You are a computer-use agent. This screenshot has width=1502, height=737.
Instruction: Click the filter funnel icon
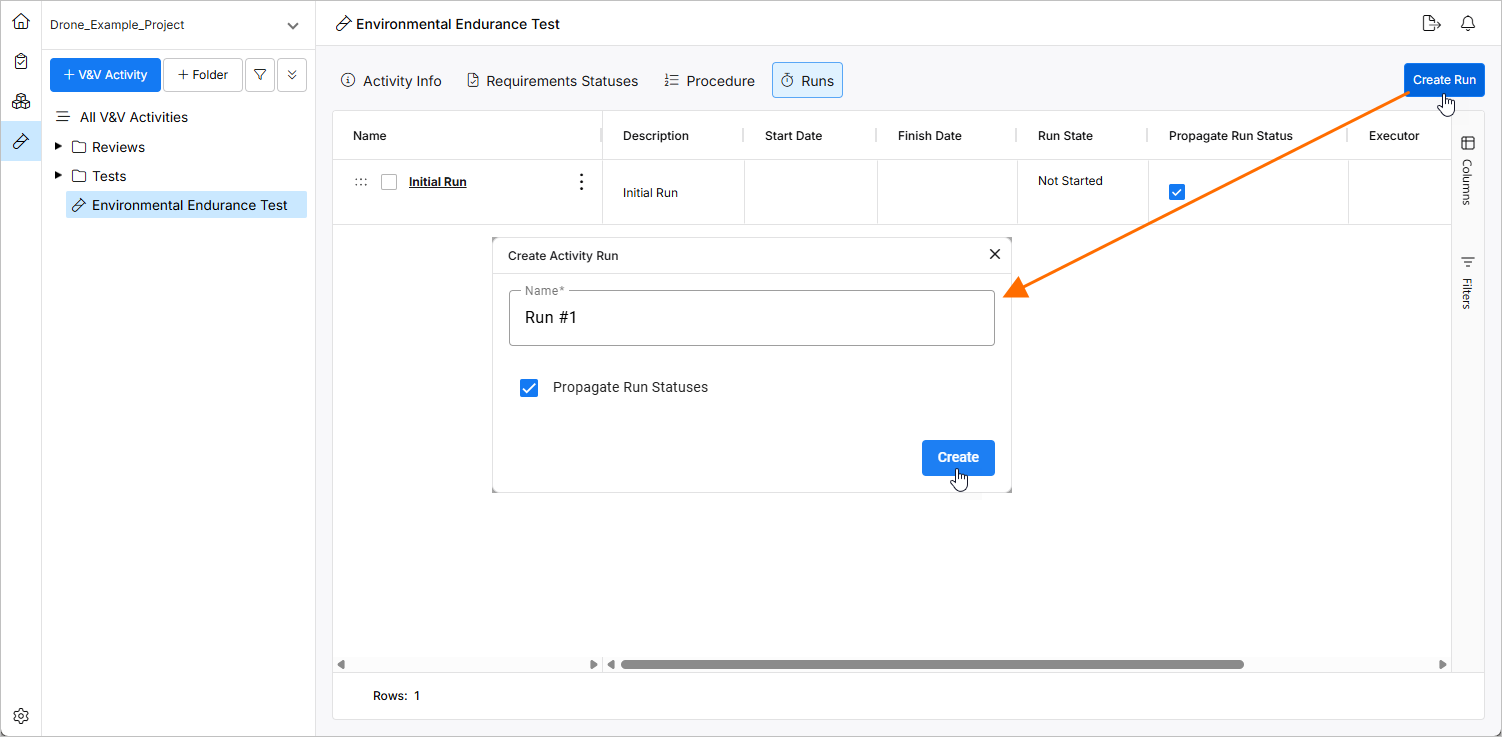(260, 75)
